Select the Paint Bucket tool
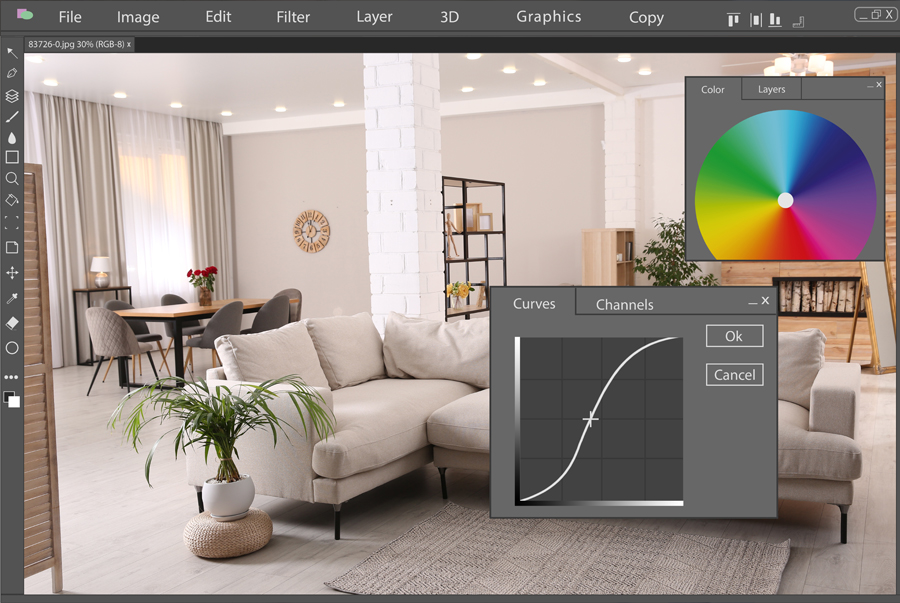This screenshot has width=900, height=603. [x=12, y=200]
